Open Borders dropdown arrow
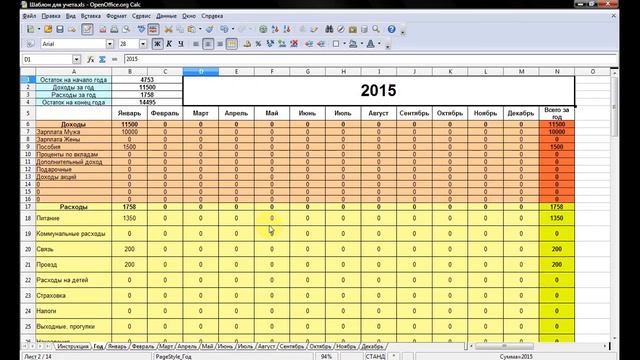 pyautogui.click(x=344, y=44)
